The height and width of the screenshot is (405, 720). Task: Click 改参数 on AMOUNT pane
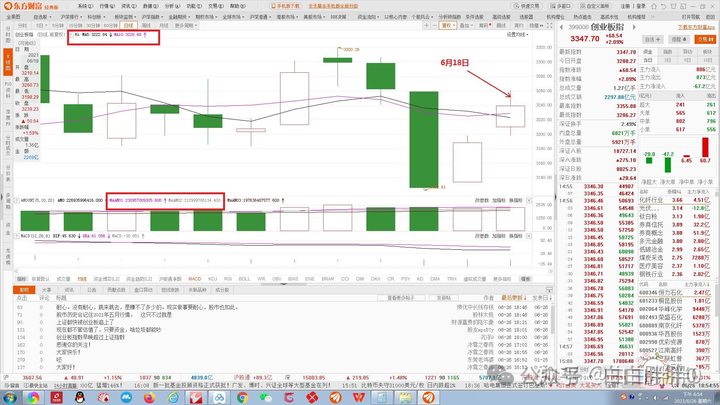(481, 201)
